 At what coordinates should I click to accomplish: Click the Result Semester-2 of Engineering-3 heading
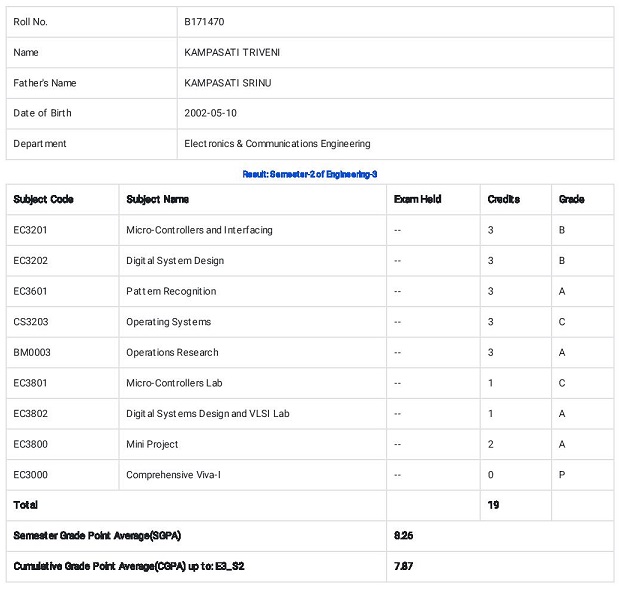tap(310, 174)
